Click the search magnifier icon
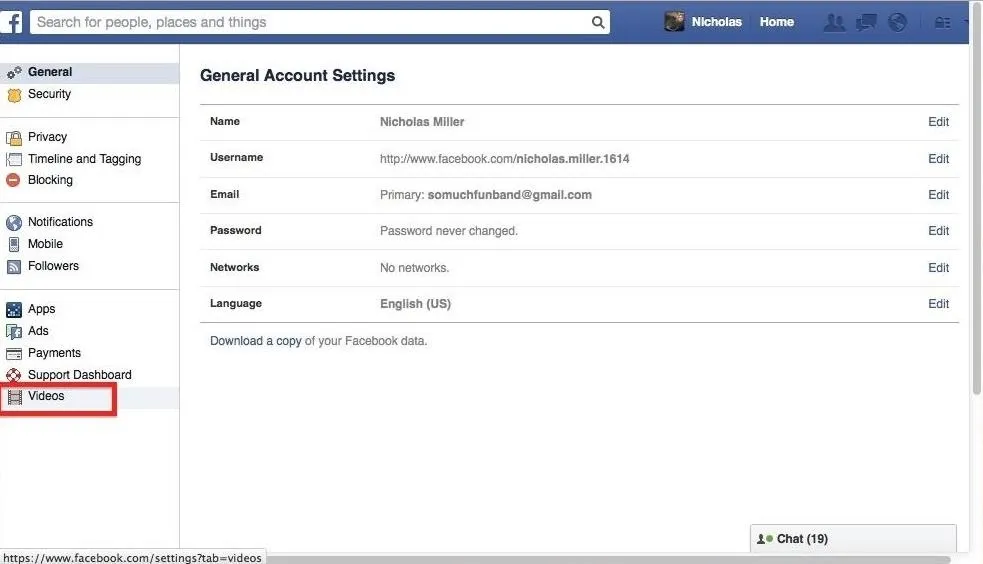Image resolution: width=983 pixels, height=564 pixels. point(598,23)
